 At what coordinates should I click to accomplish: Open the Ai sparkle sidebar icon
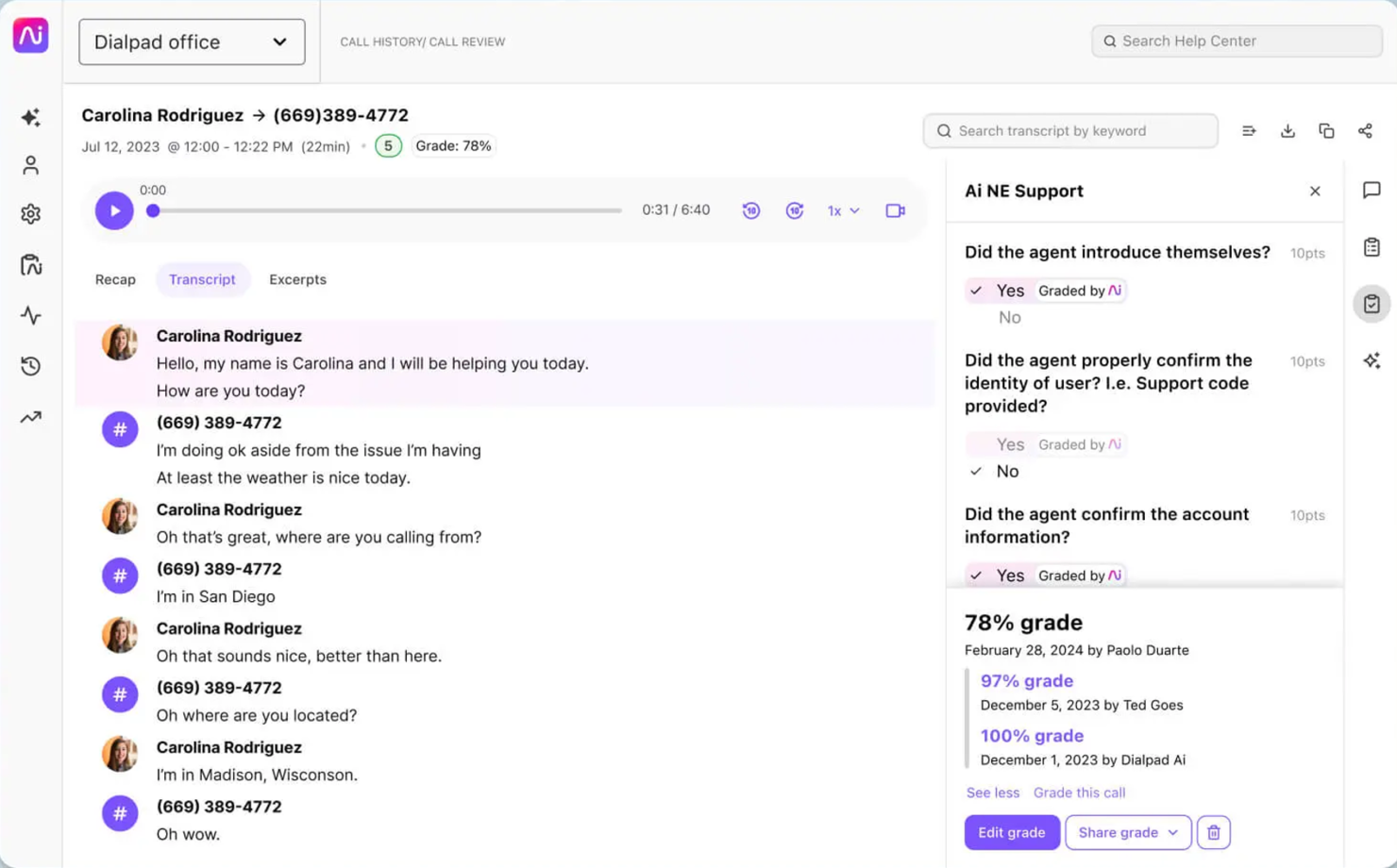[30, 117]
